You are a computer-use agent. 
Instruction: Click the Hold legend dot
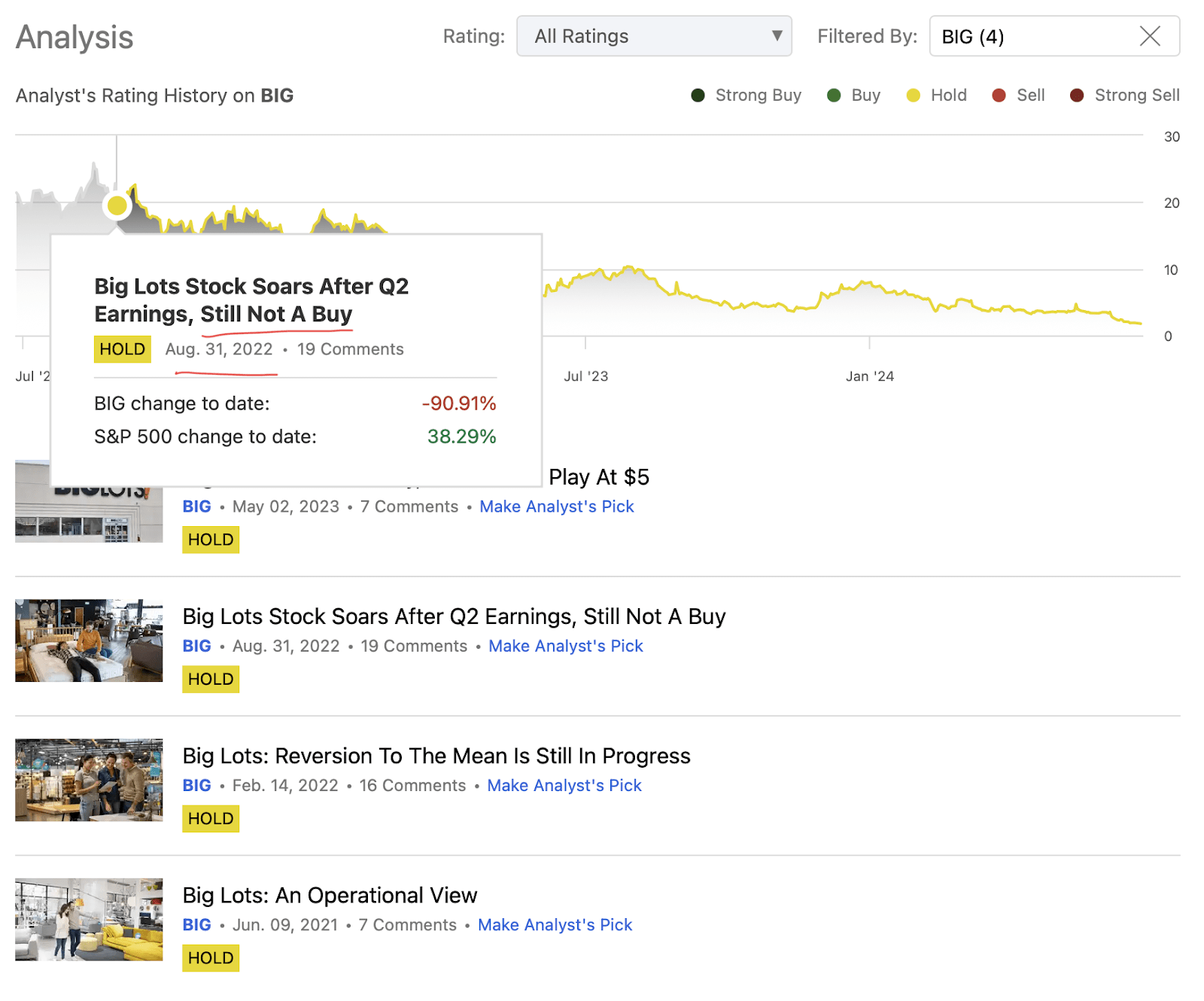[x=913, y=96]
